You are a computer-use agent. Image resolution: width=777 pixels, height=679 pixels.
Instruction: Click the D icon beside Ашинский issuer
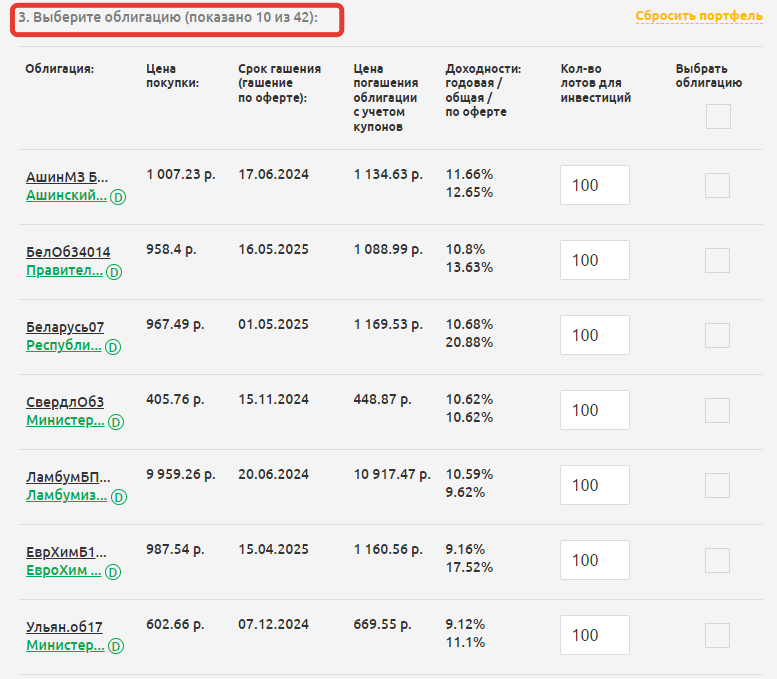coord(116,197)
